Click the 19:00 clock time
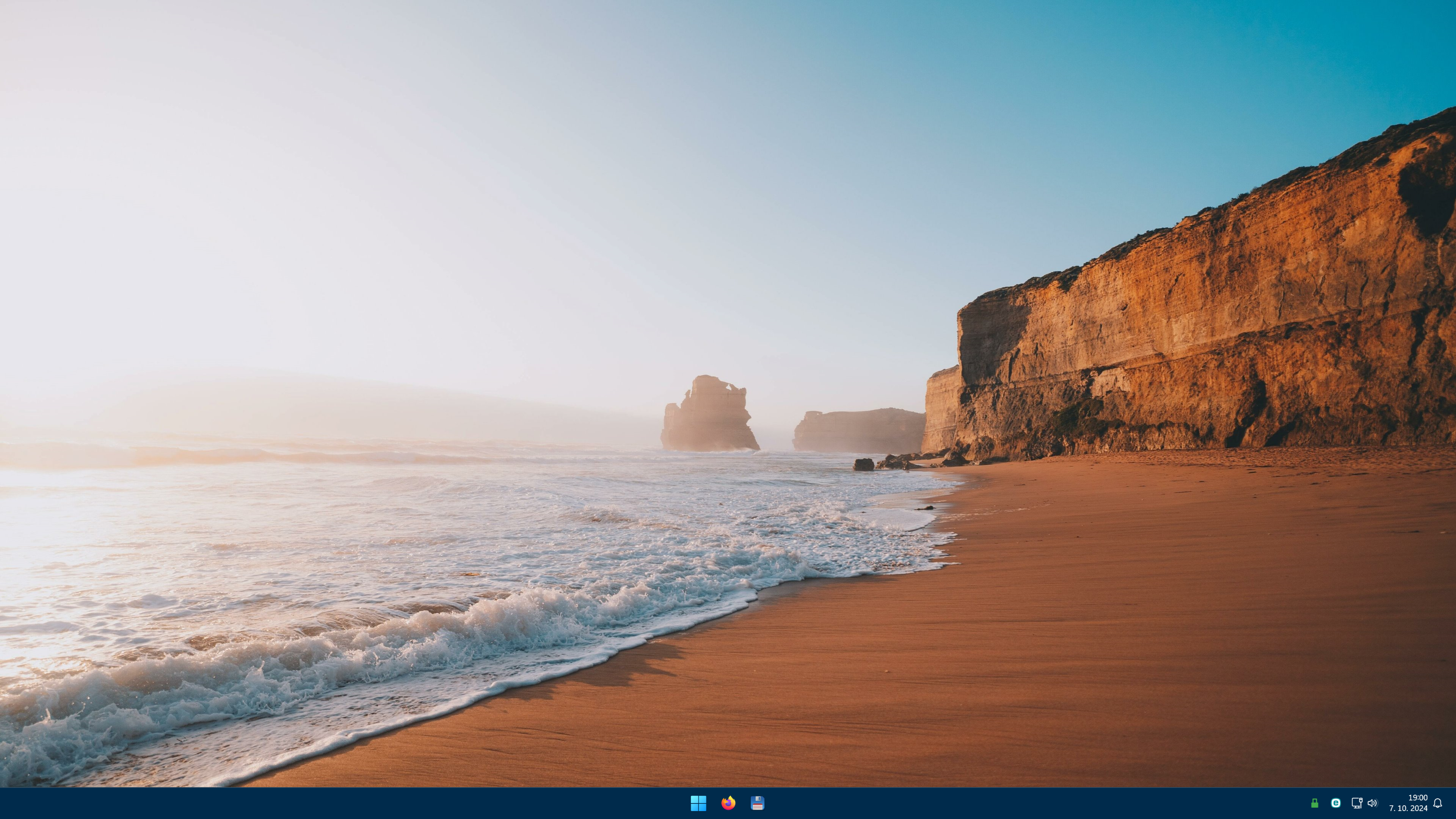The image size is (1456, 819). (x=1418, y=797)
